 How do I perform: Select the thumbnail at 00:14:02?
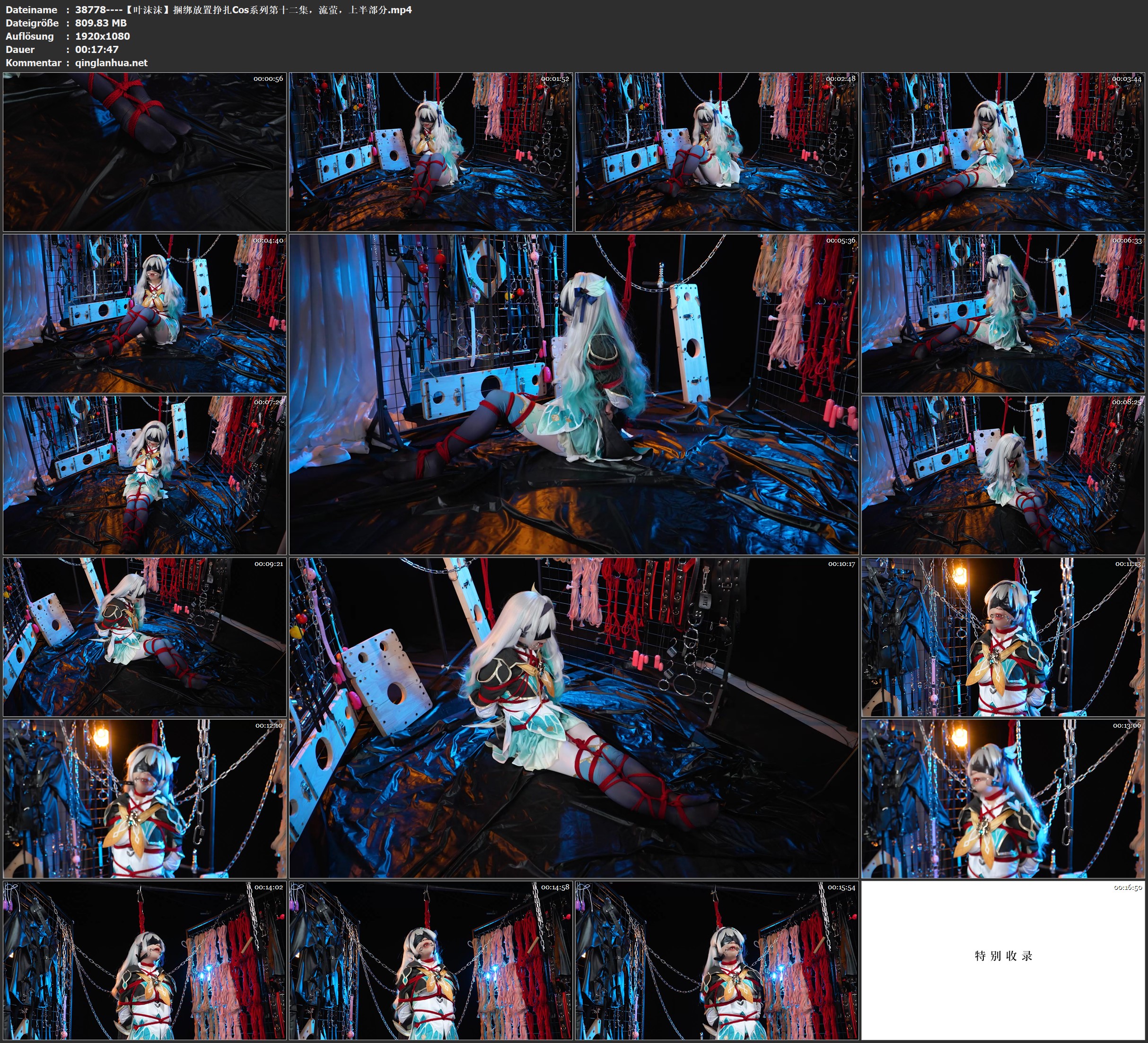pyautogui.click(x=145, y=960)
